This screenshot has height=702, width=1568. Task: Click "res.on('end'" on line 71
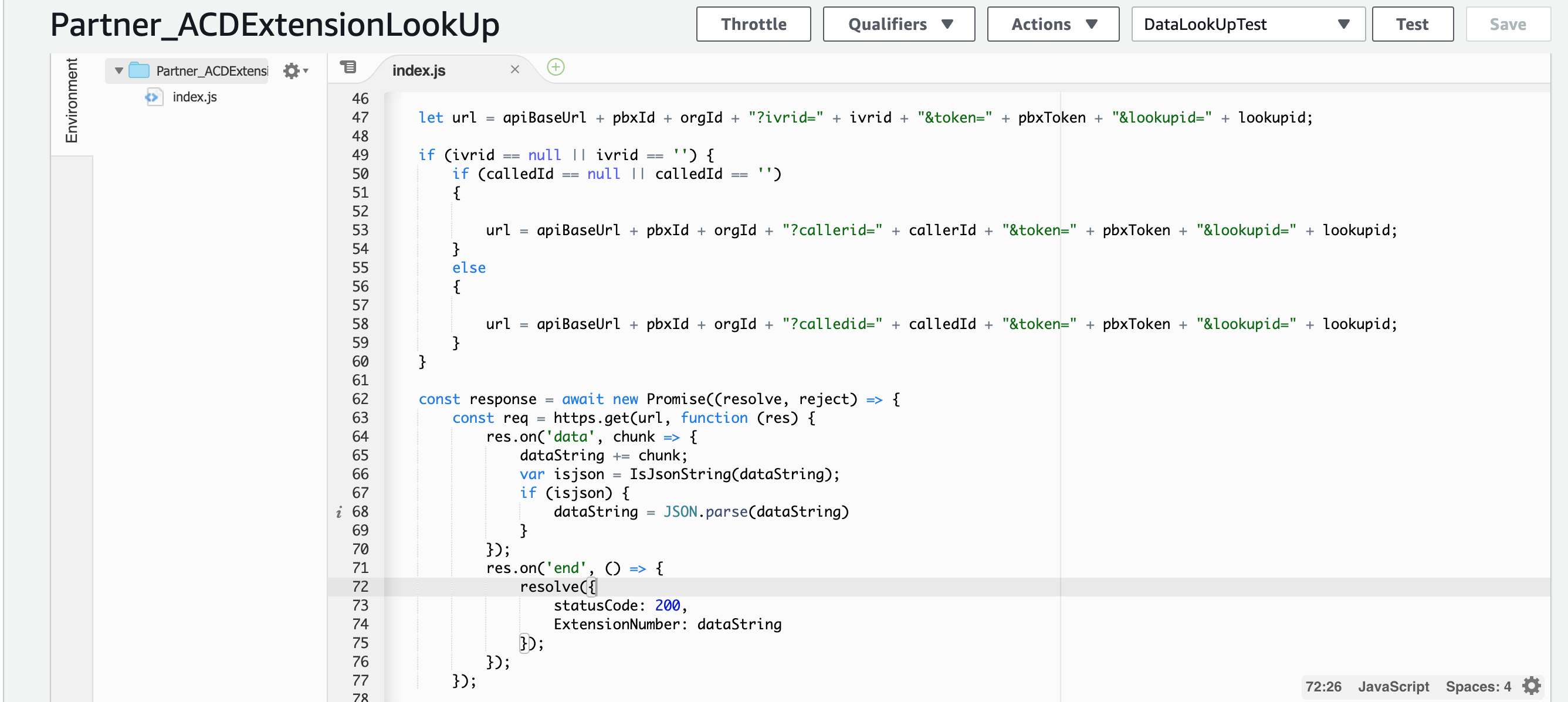point(536,568)
